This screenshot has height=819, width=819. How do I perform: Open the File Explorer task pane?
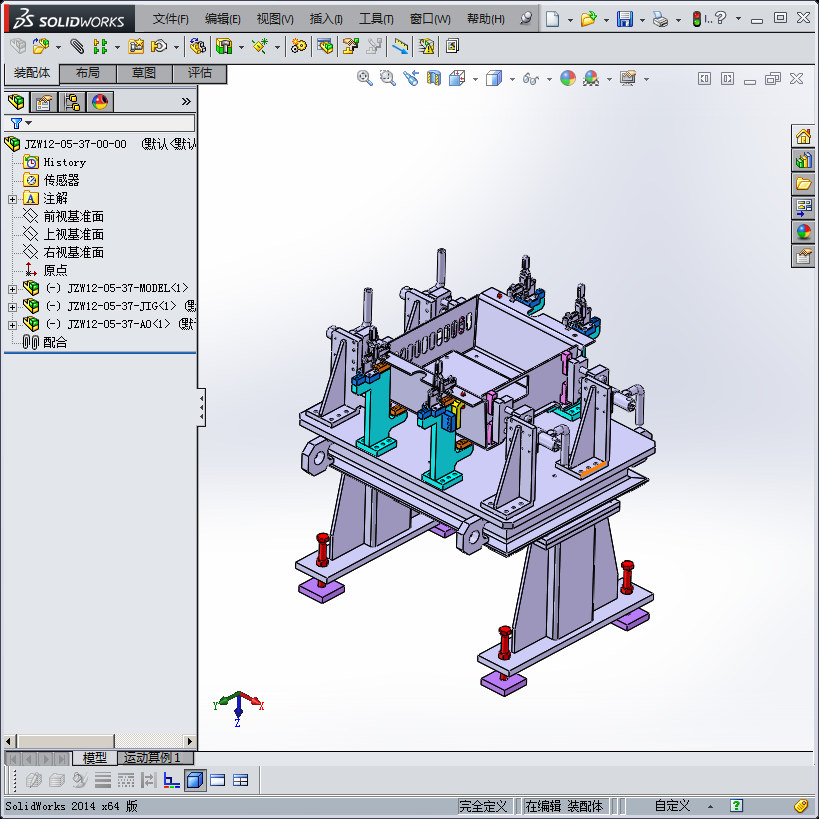tap(803, 184)
